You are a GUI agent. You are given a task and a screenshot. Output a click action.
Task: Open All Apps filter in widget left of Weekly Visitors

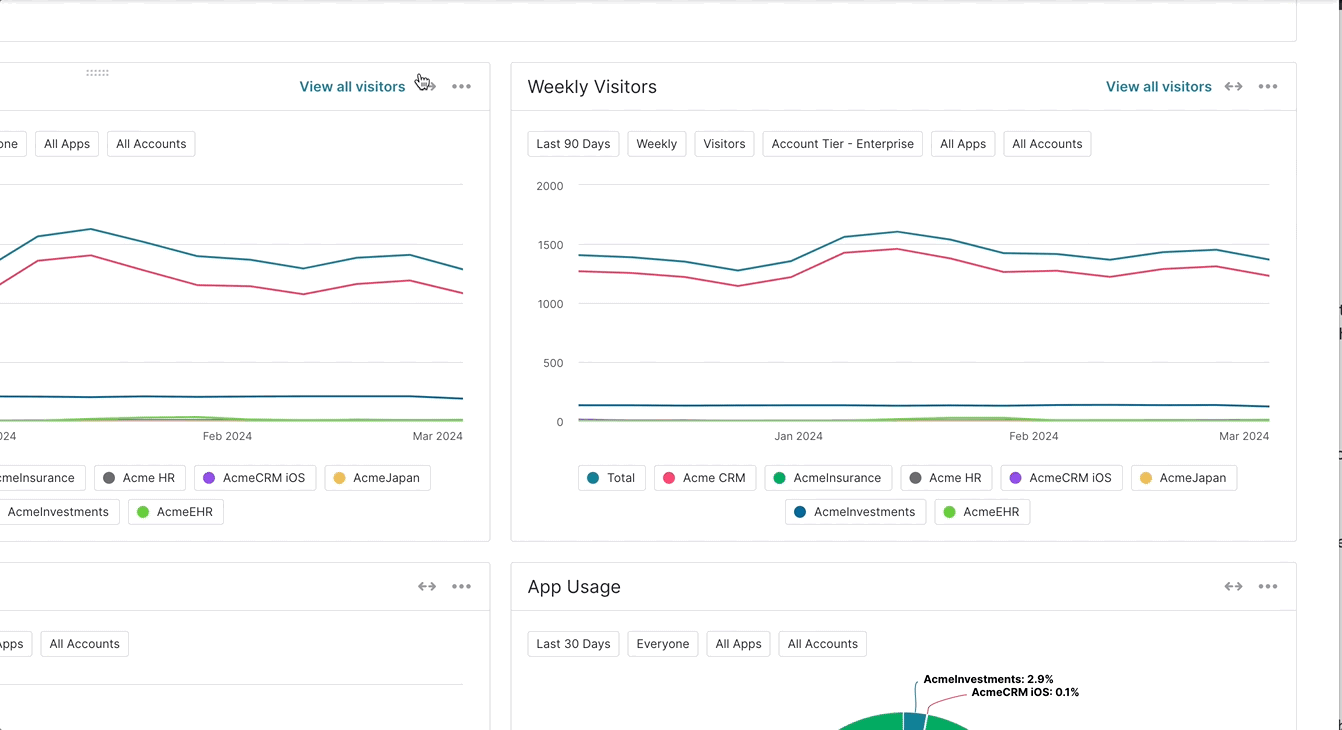coord(67,144)
